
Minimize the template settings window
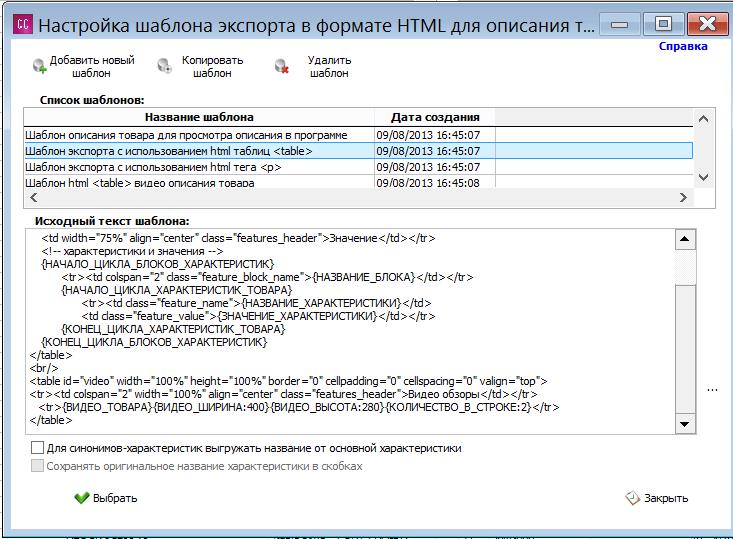[619, 23]
